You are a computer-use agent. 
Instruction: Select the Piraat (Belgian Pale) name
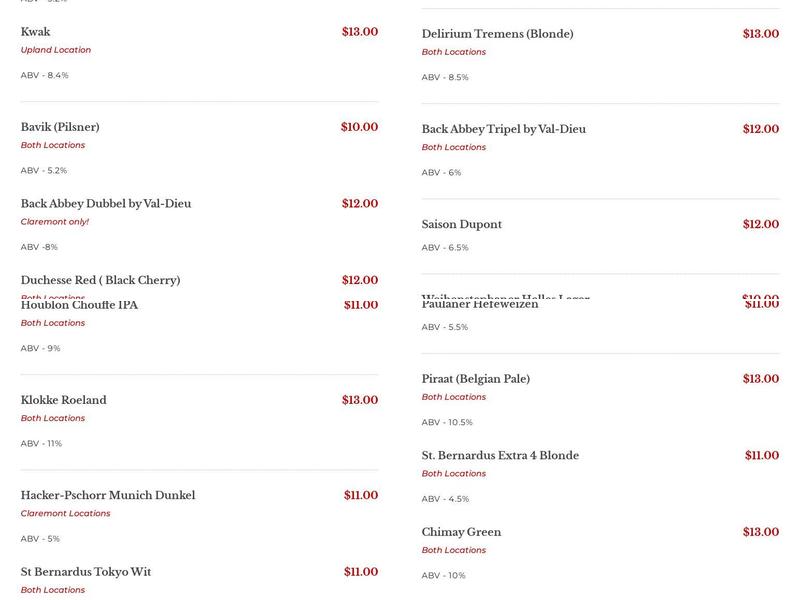(x=475, y=379)
